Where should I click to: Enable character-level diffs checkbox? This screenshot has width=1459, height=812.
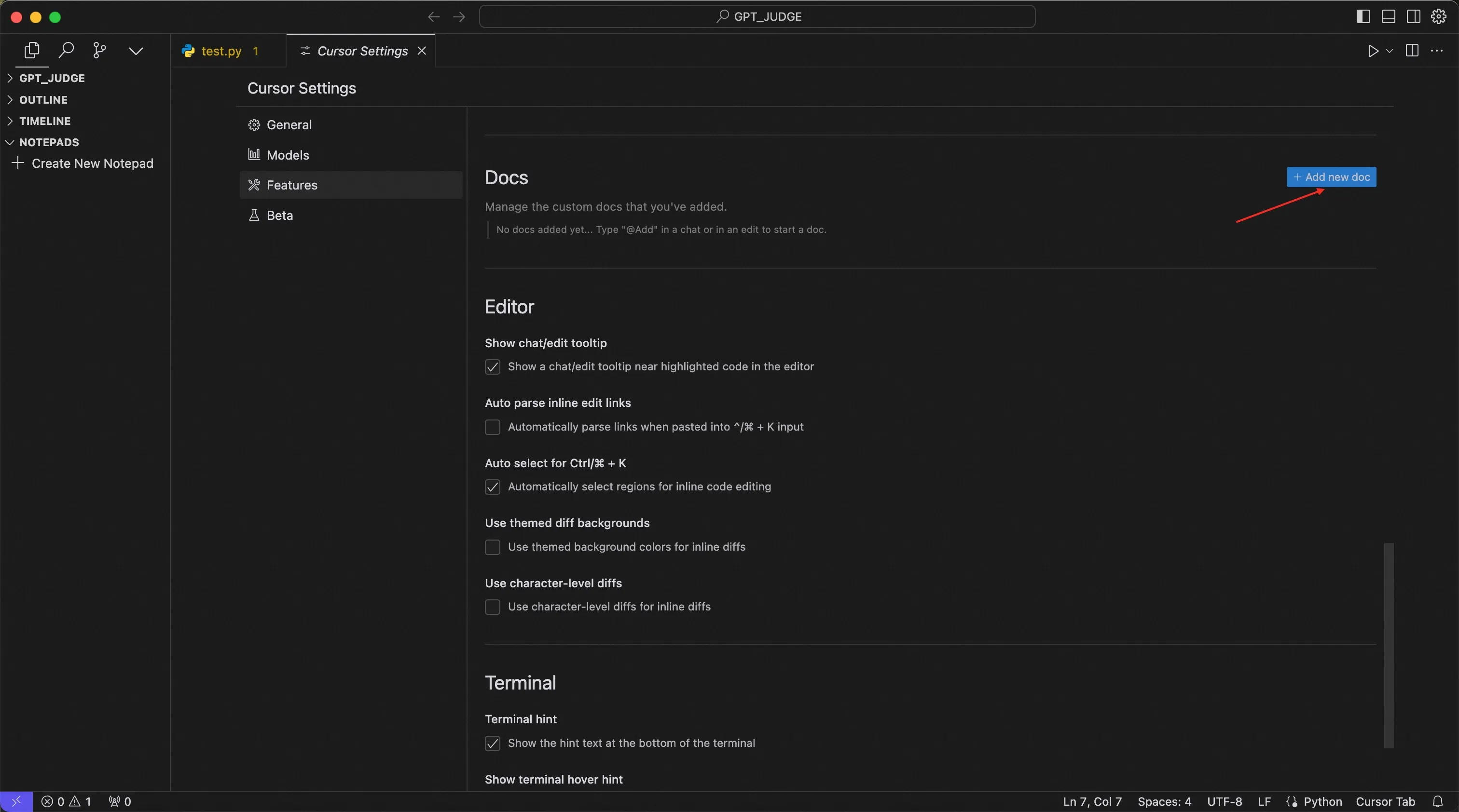(492, 607)
